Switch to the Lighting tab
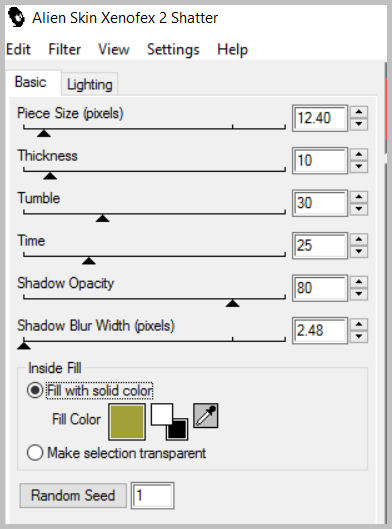Screen dimensions: 392x529 [x=89, y=84]
